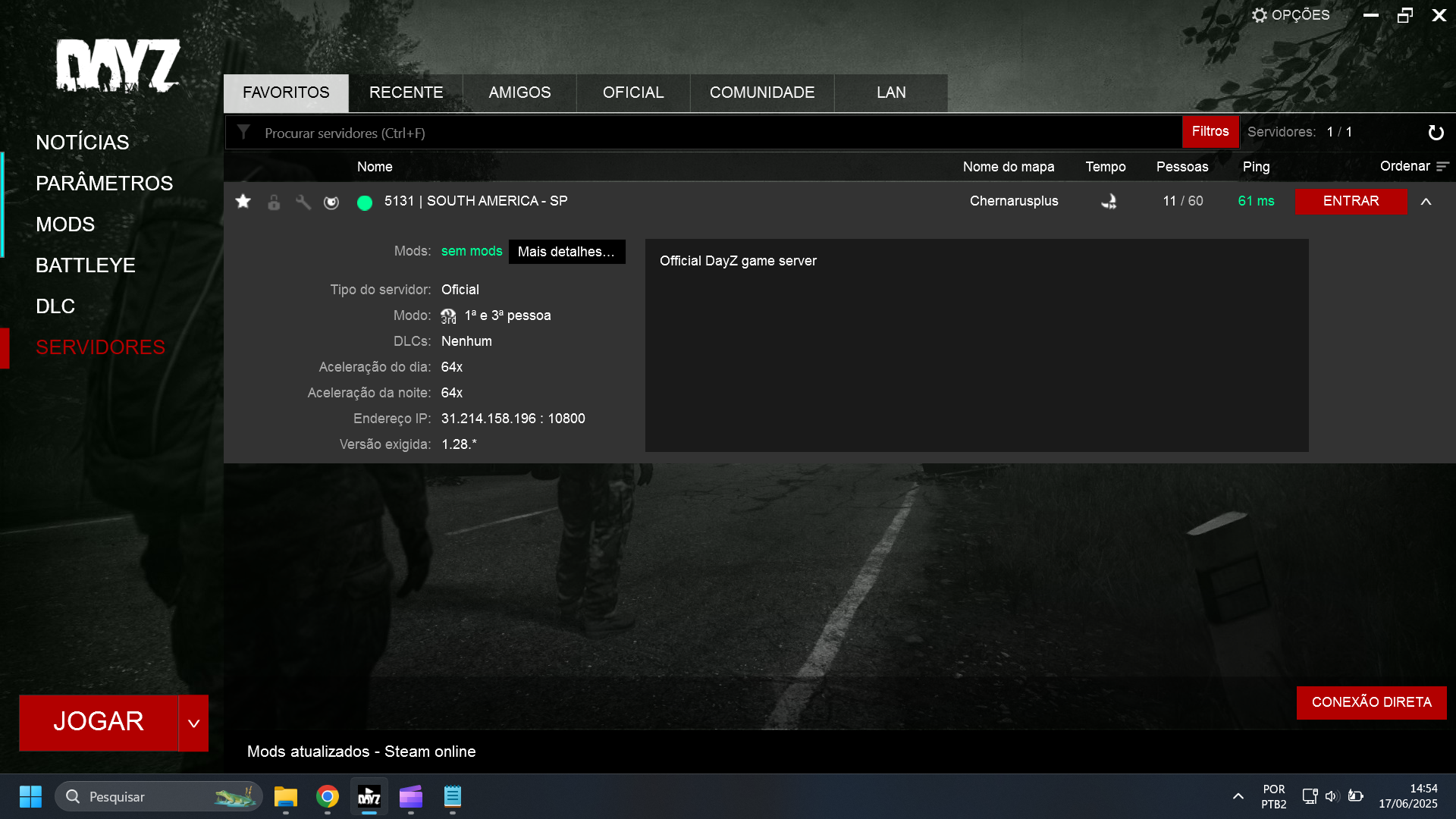The width and height of the screenshot is (1456, 819).
Task: Sort by the Tempo column header
Action: coord(1105,167)
